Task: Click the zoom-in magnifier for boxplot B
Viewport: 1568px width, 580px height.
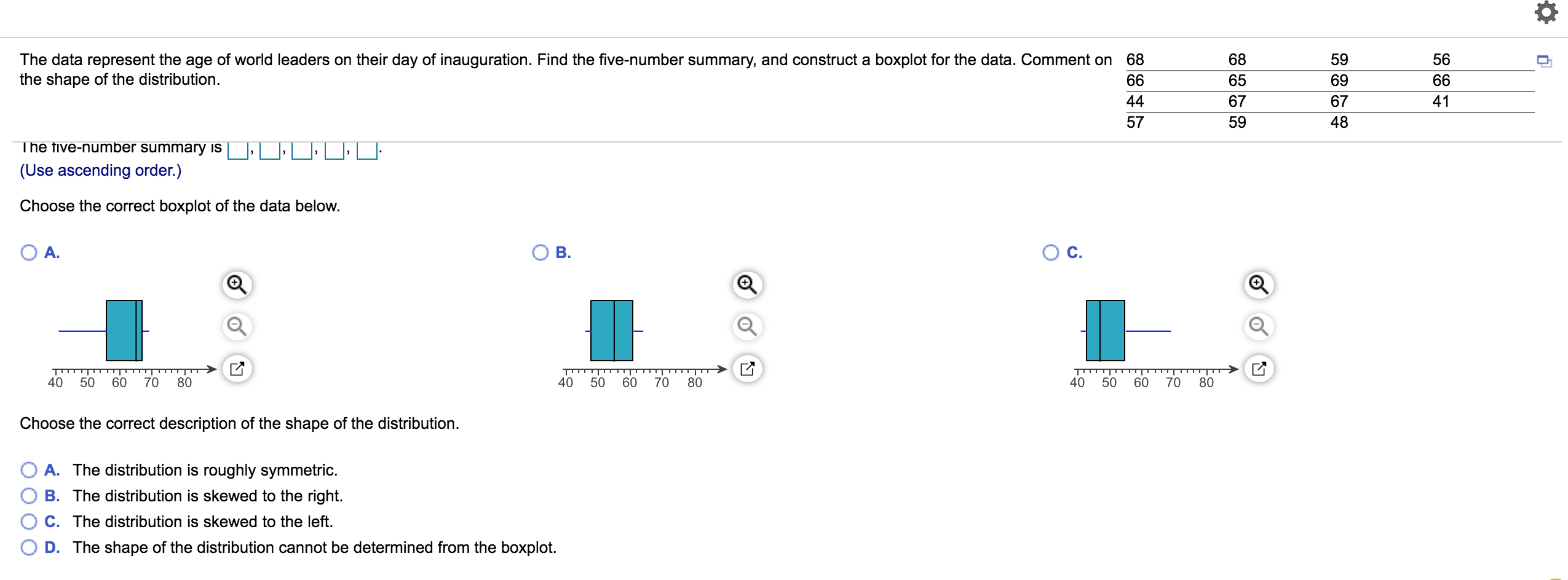Action: pos(746,284)
